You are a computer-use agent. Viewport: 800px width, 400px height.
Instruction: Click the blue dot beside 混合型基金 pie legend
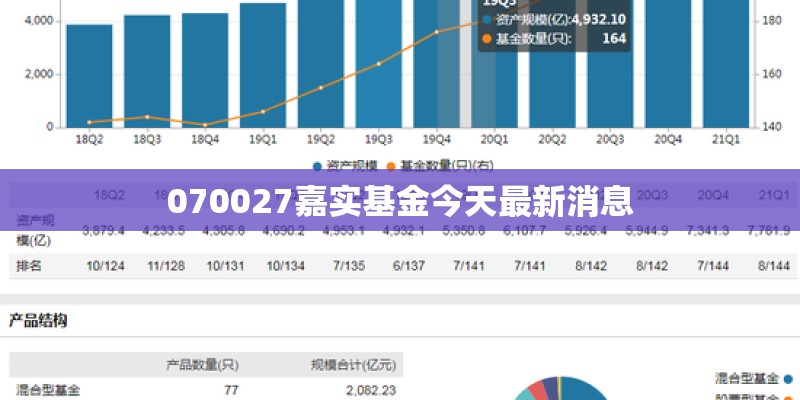pyautogui.click(x=789, y=379)
